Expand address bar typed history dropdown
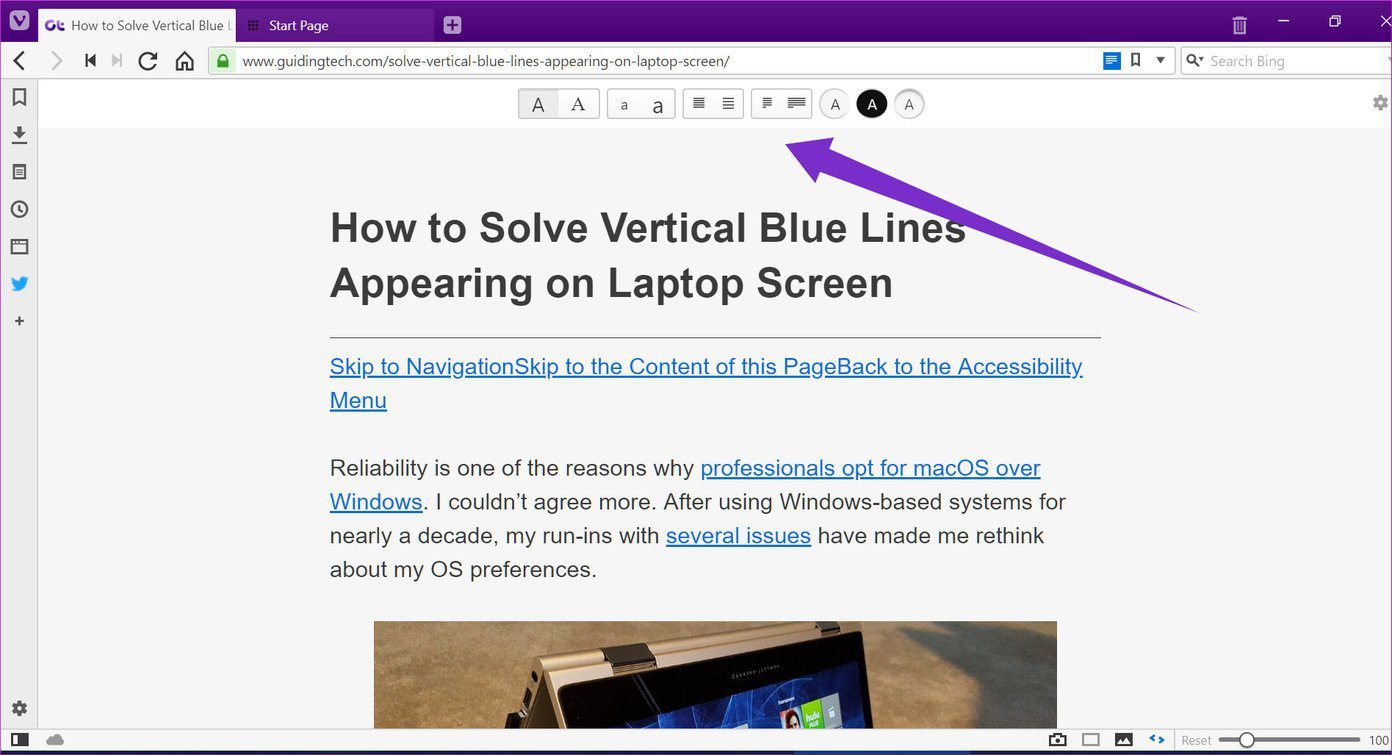The width and height of the screenshot is (1392, 755). (1161, 60)
